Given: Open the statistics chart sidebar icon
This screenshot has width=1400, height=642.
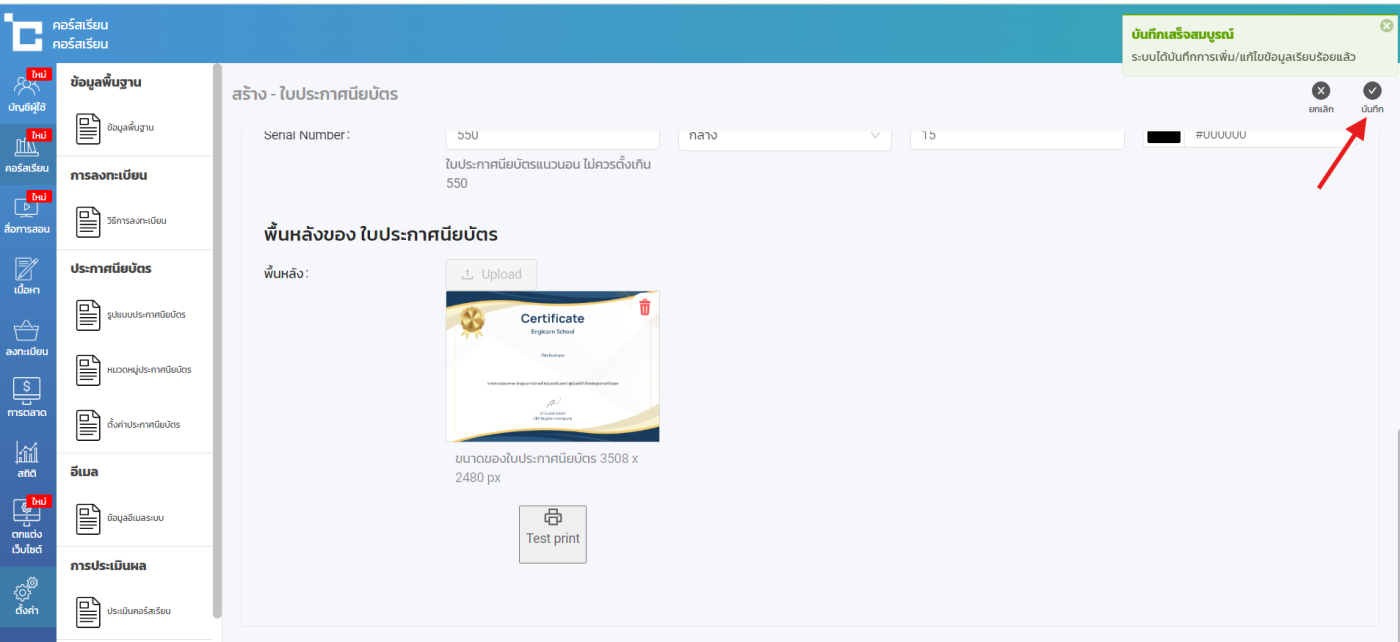Looking at the screenshot, I should coord(27,458).
